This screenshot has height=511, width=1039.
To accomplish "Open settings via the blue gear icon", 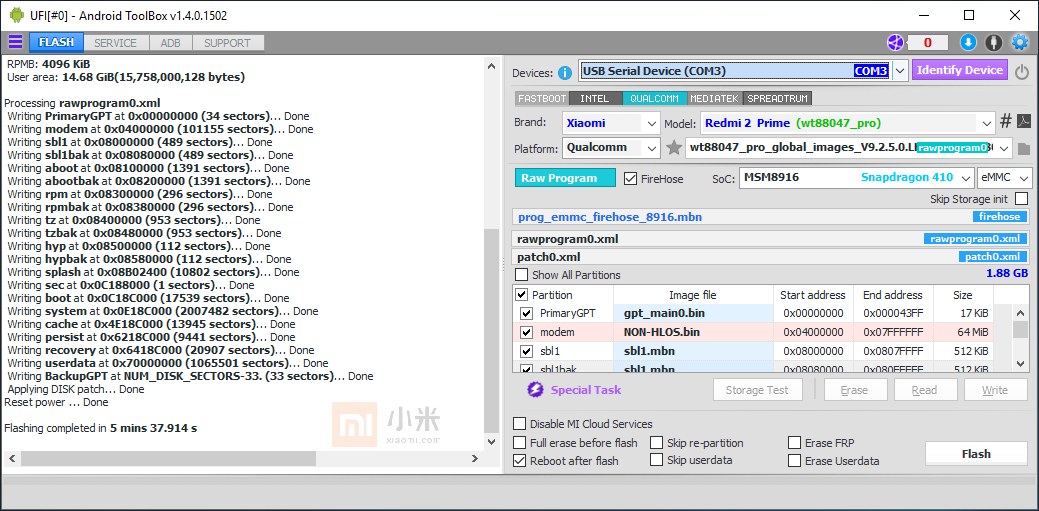I will (1018, 42).
